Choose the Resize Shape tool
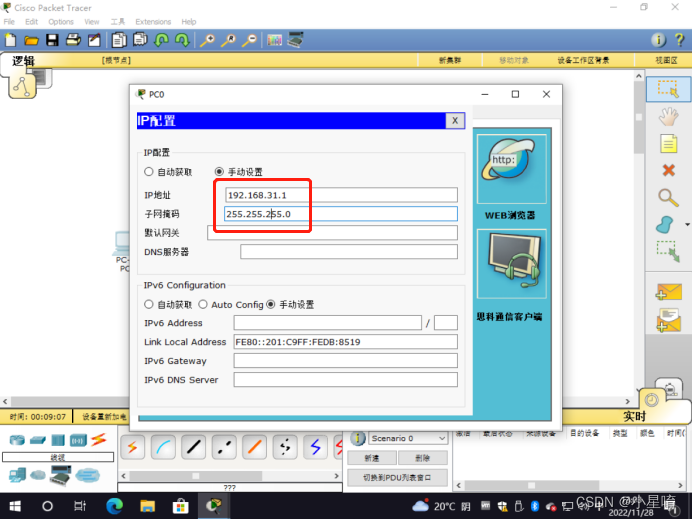 (x=668, y=251)
